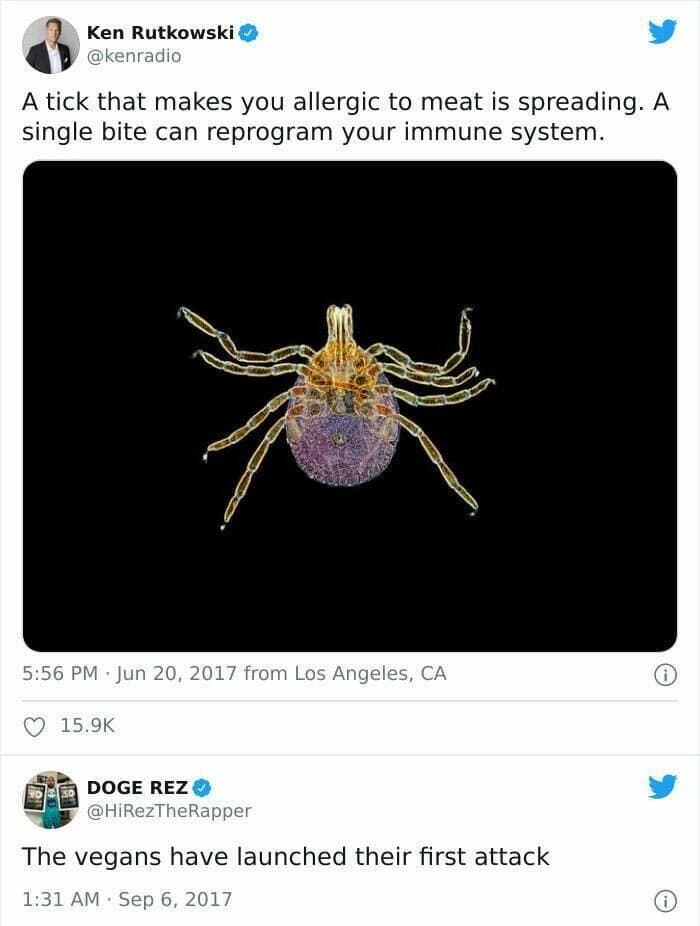The width and height of the screenshot is (700, 926).
Task: Open the info icon on Ken's tweet
Action: [x=666, y=674]
